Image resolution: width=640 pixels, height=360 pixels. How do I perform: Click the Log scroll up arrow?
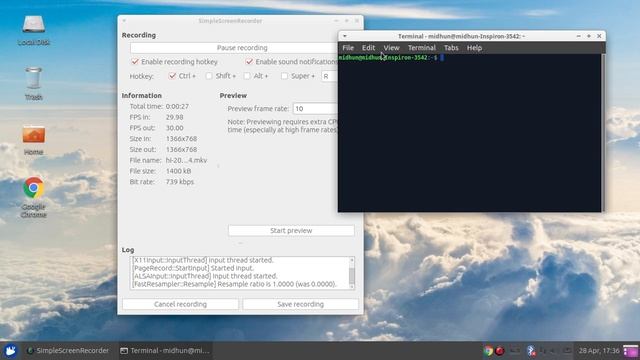[352, 260]
